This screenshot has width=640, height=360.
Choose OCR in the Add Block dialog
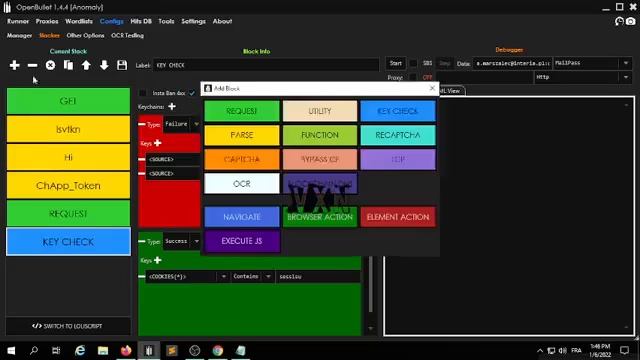coord(242,184)
